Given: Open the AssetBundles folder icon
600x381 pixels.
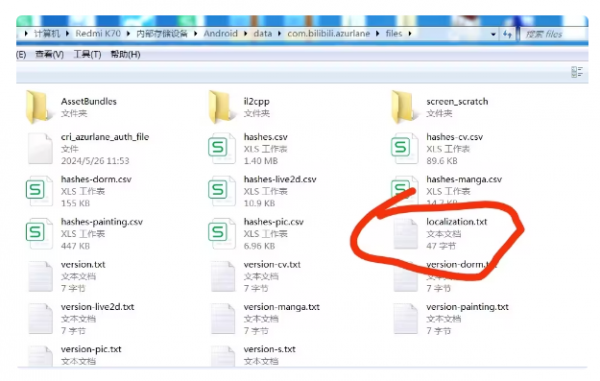Looking at the screenshot, I should [38, 107].
